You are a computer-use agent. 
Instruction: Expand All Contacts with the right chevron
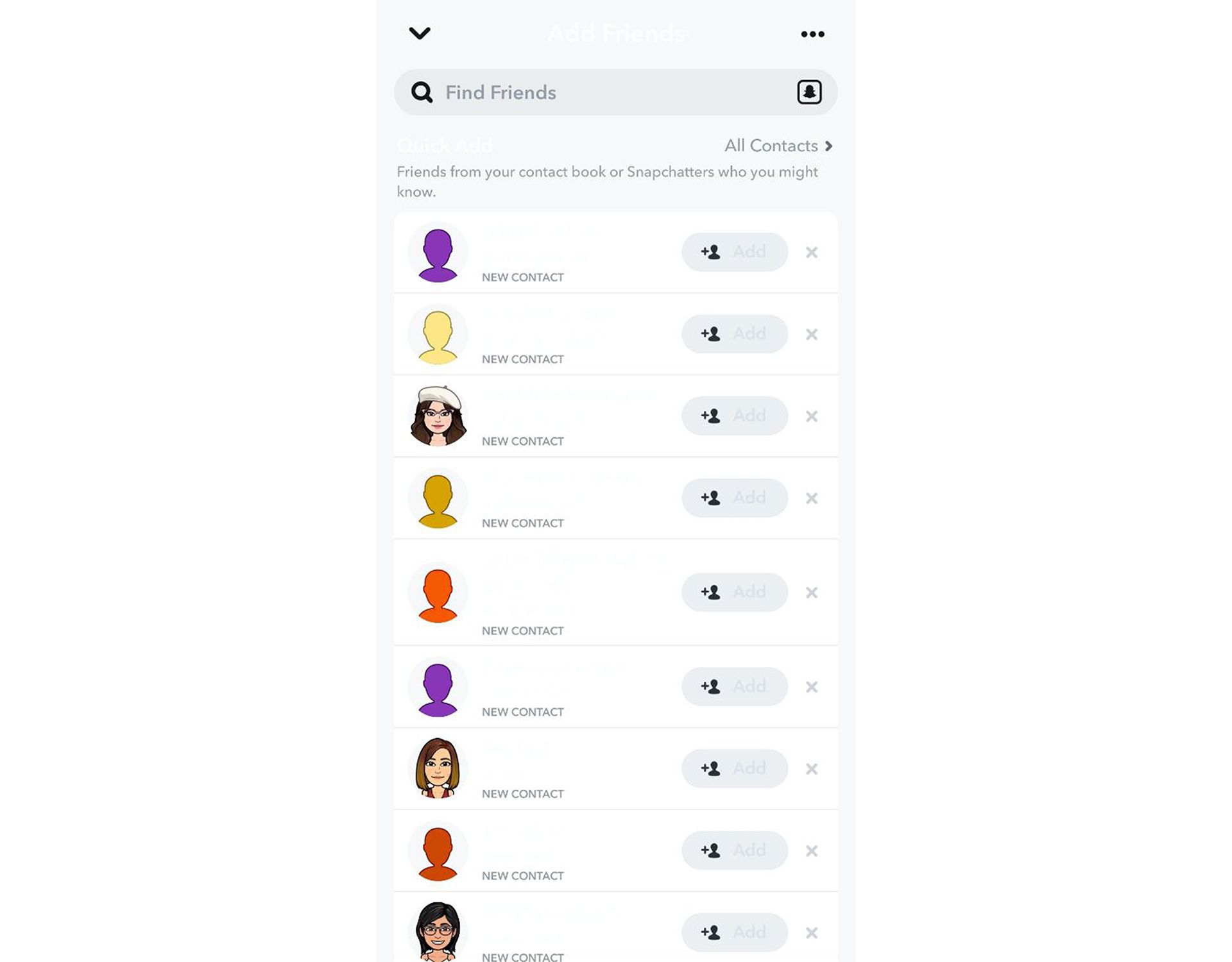click(x=828, y=146)
